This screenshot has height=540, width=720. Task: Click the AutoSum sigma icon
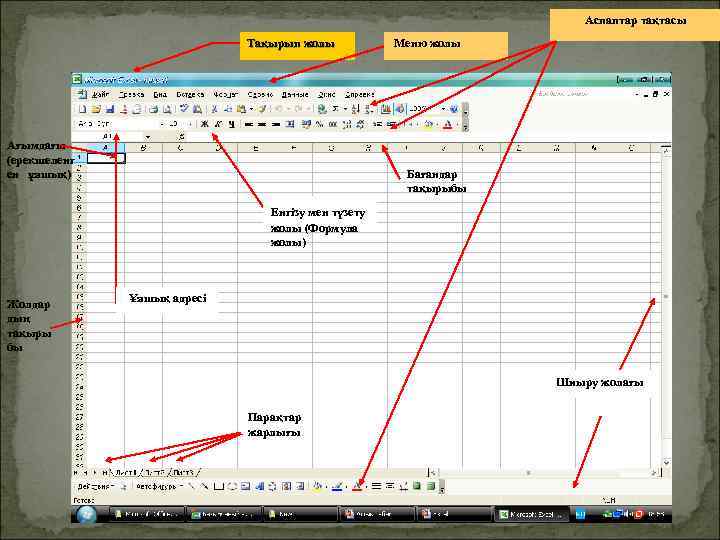336,109
